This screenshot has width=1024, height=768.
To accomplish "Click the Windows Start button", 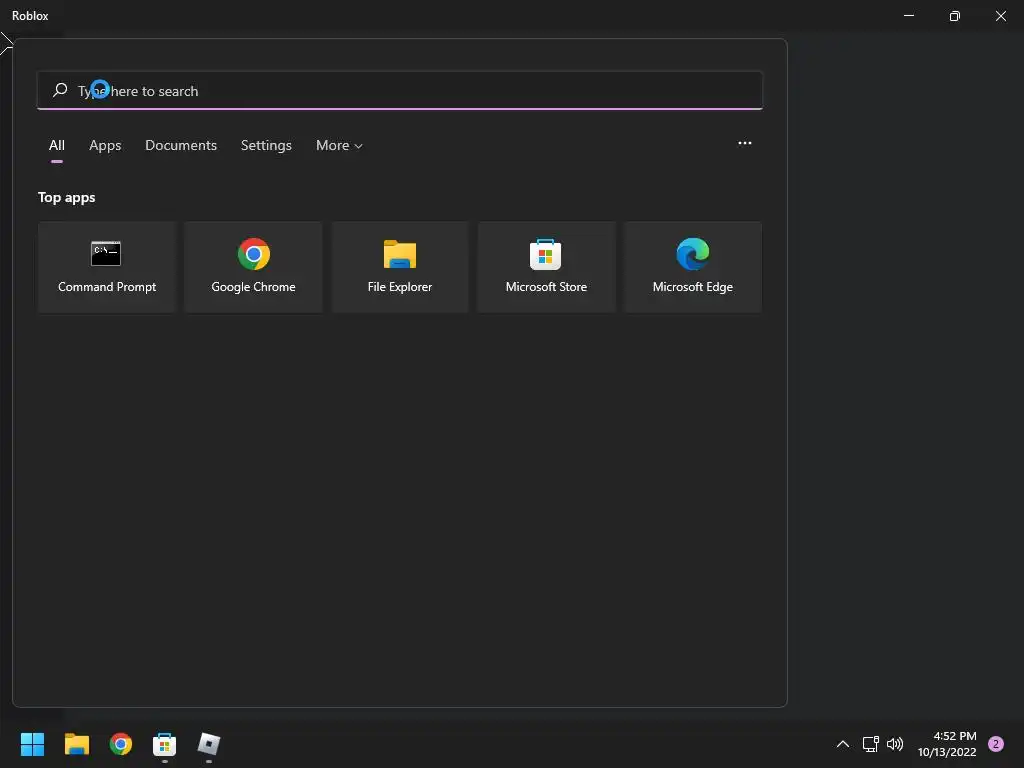I will pyautogui.click(x=32, y=744).
